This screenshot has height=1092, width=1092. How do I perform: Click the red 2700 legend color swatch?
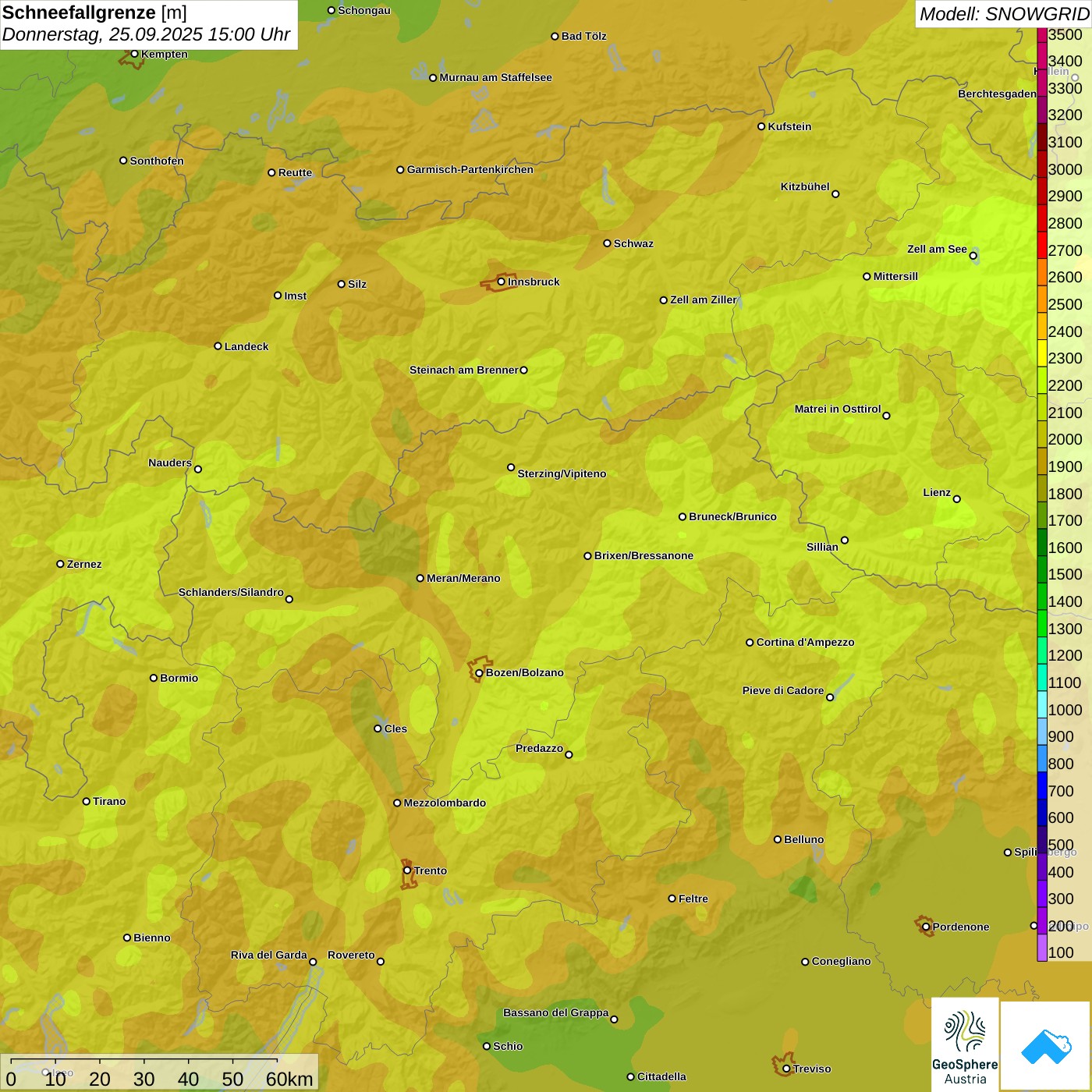pyautogui.click(x=1042, y=245)
